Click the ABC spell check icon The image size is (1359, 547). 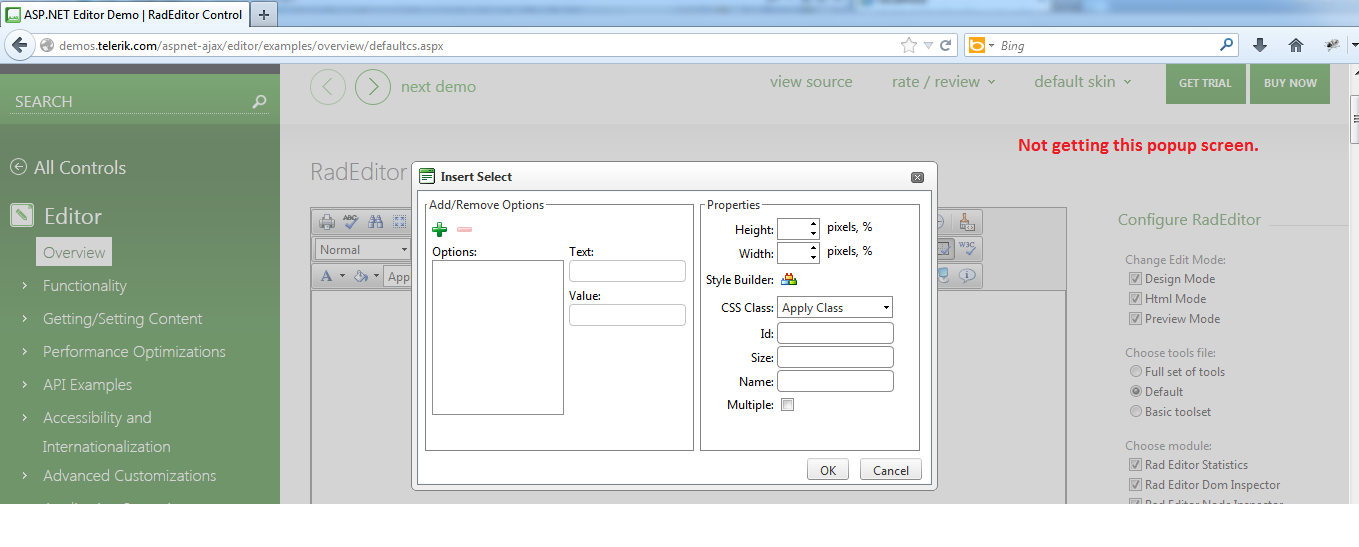pos(351,222)
